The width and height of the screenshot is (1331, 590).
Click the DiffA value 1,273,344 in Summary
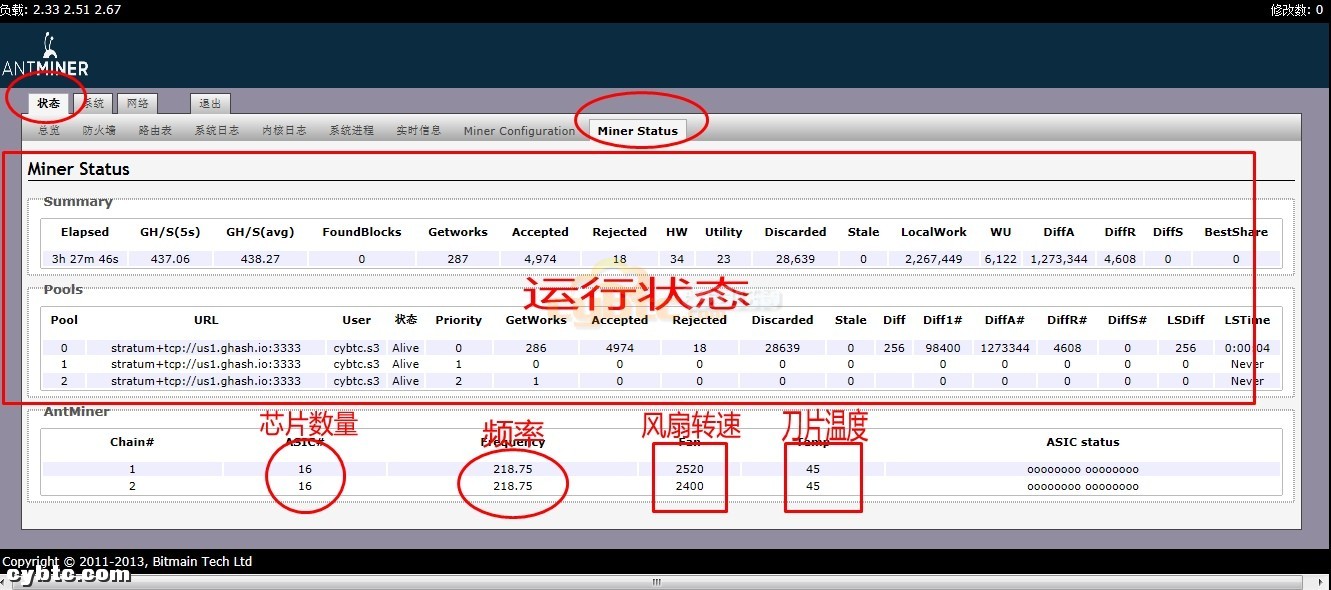pyautogui.click(x=1058, y=259)
